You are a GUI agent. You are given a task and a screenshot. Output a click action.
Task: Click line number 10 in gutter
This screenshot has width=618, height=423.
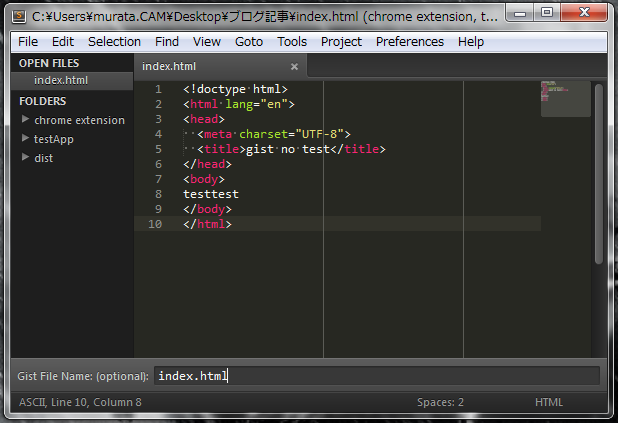click(155, 224)
